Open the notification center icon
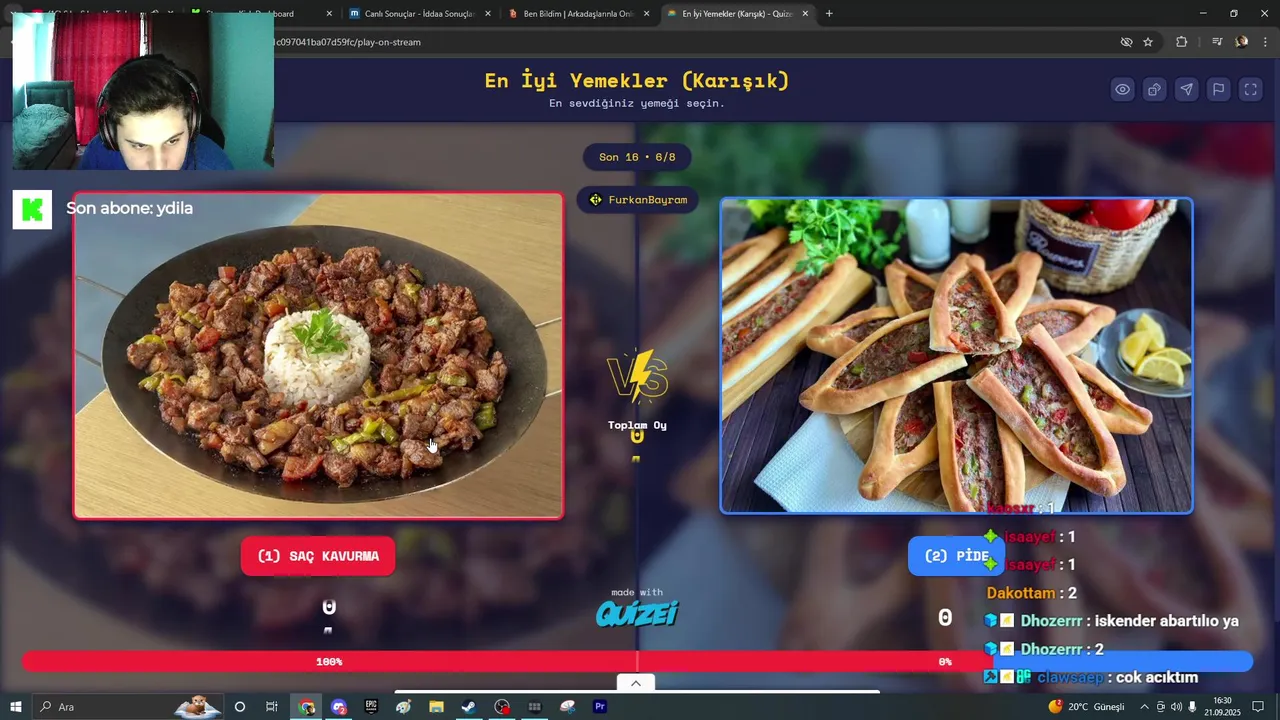 coord(1258,707)
